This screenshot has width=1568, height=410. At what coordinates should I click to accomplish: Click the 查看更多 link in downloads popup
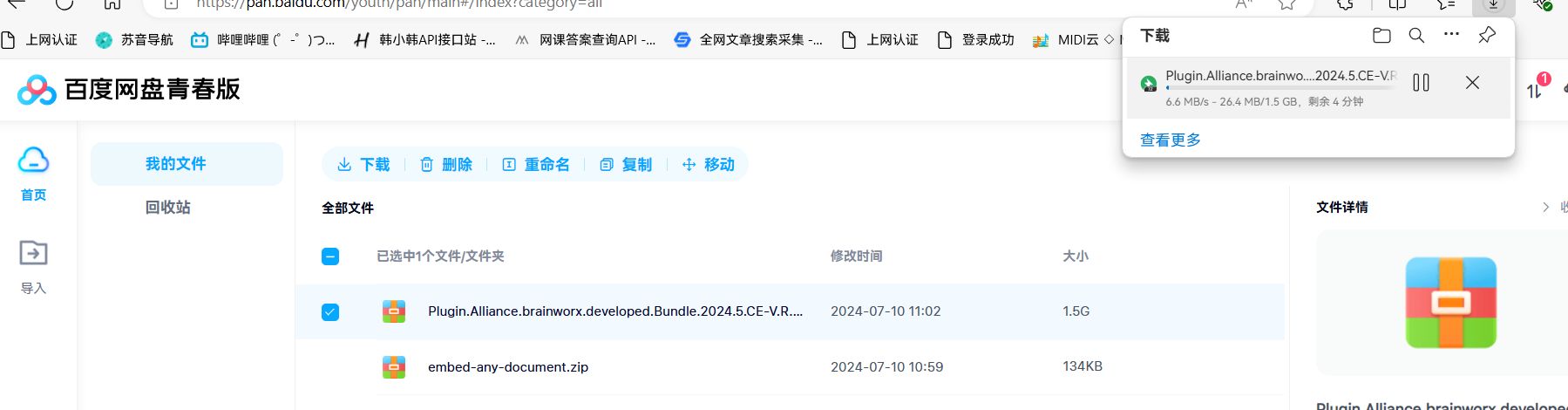click(x=1171, y=140)
